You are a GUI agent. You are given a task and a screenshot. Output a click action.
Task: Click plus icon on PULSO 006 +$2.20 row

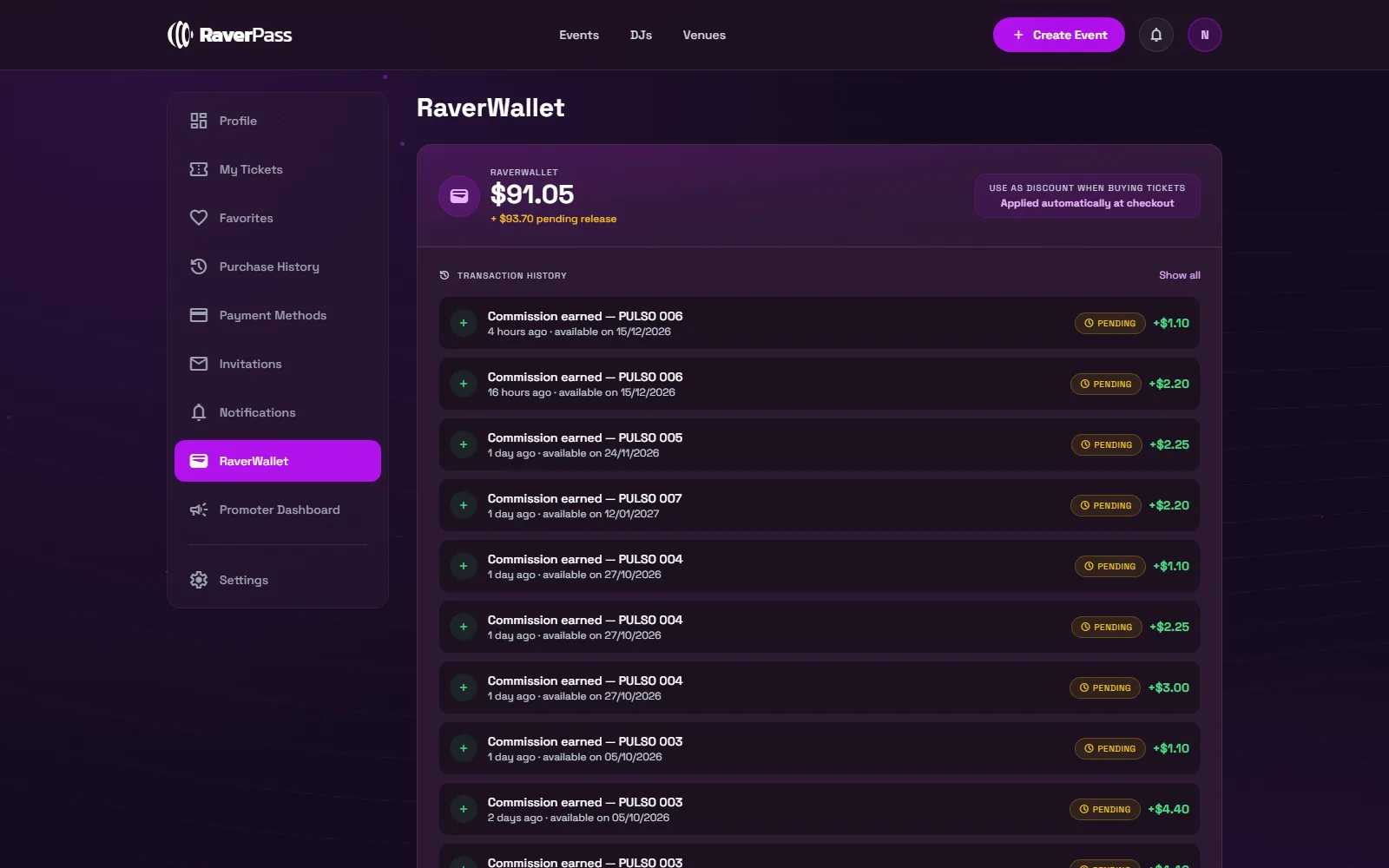464,384
